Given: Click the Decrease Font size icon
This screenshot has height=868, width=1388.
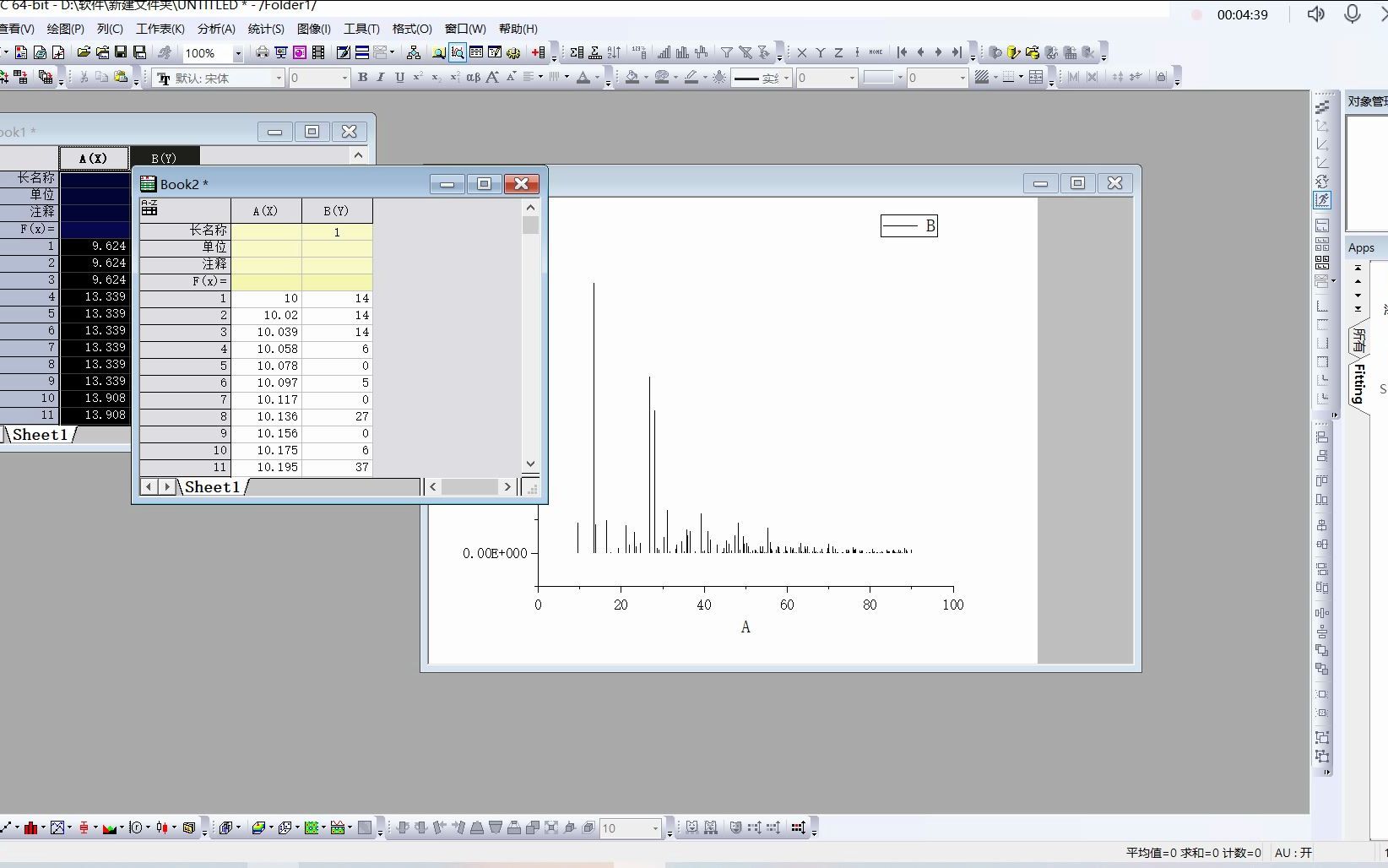Looking at the screenshot, I should (510, 78).
